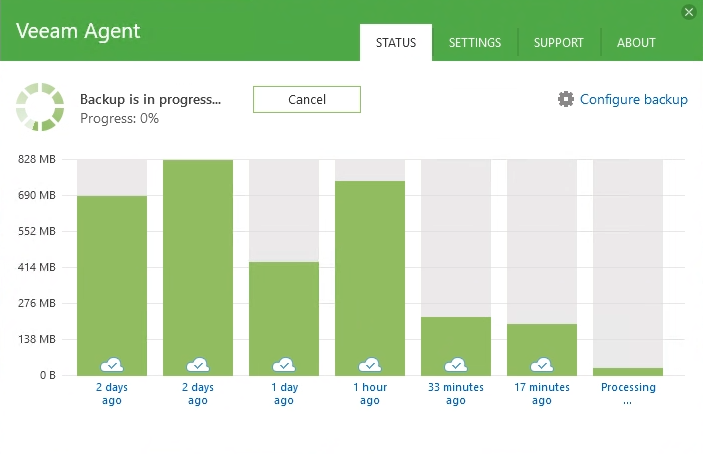
Task: Open the About tab
Action: pyautogui.click(x=636, y=43)
